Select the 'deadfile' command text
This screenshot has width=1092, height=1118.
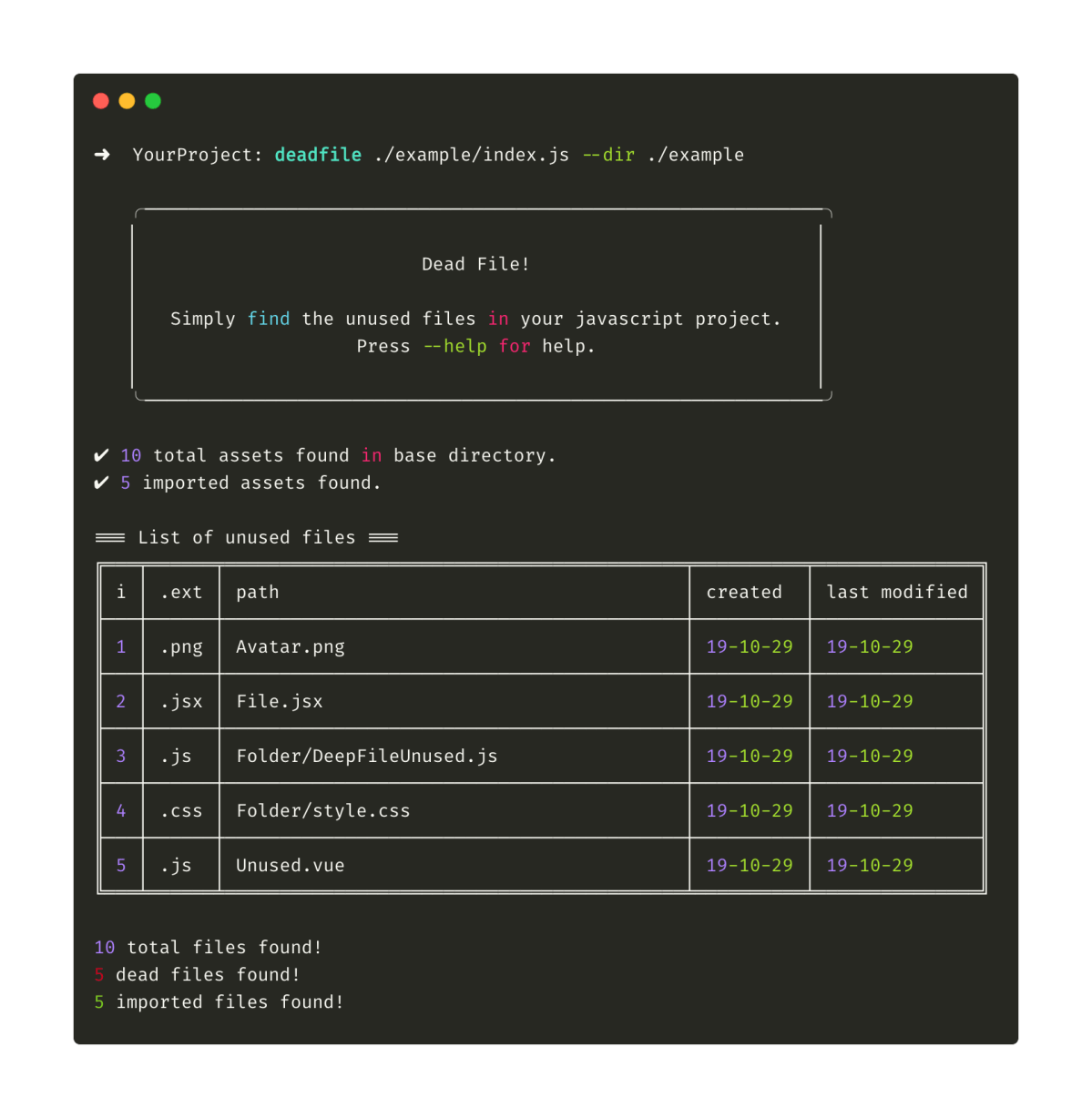click(318, 155)
